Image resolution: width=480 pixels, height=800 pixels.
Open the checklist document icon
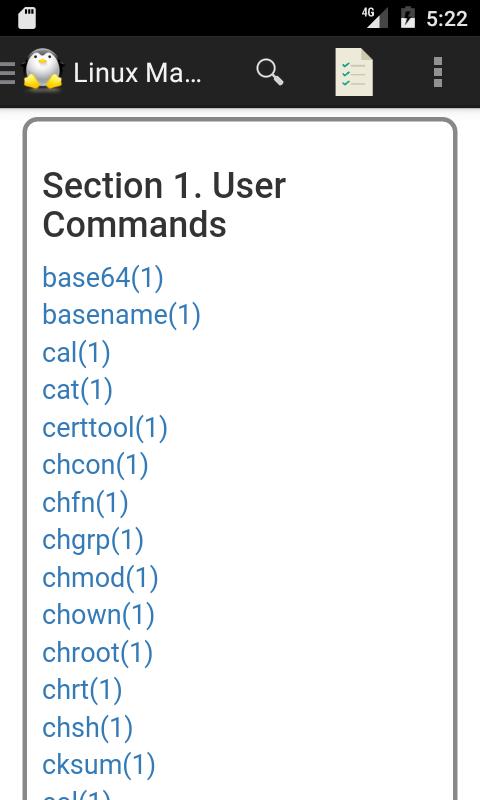pyautogui.click(x=354, y=72)
